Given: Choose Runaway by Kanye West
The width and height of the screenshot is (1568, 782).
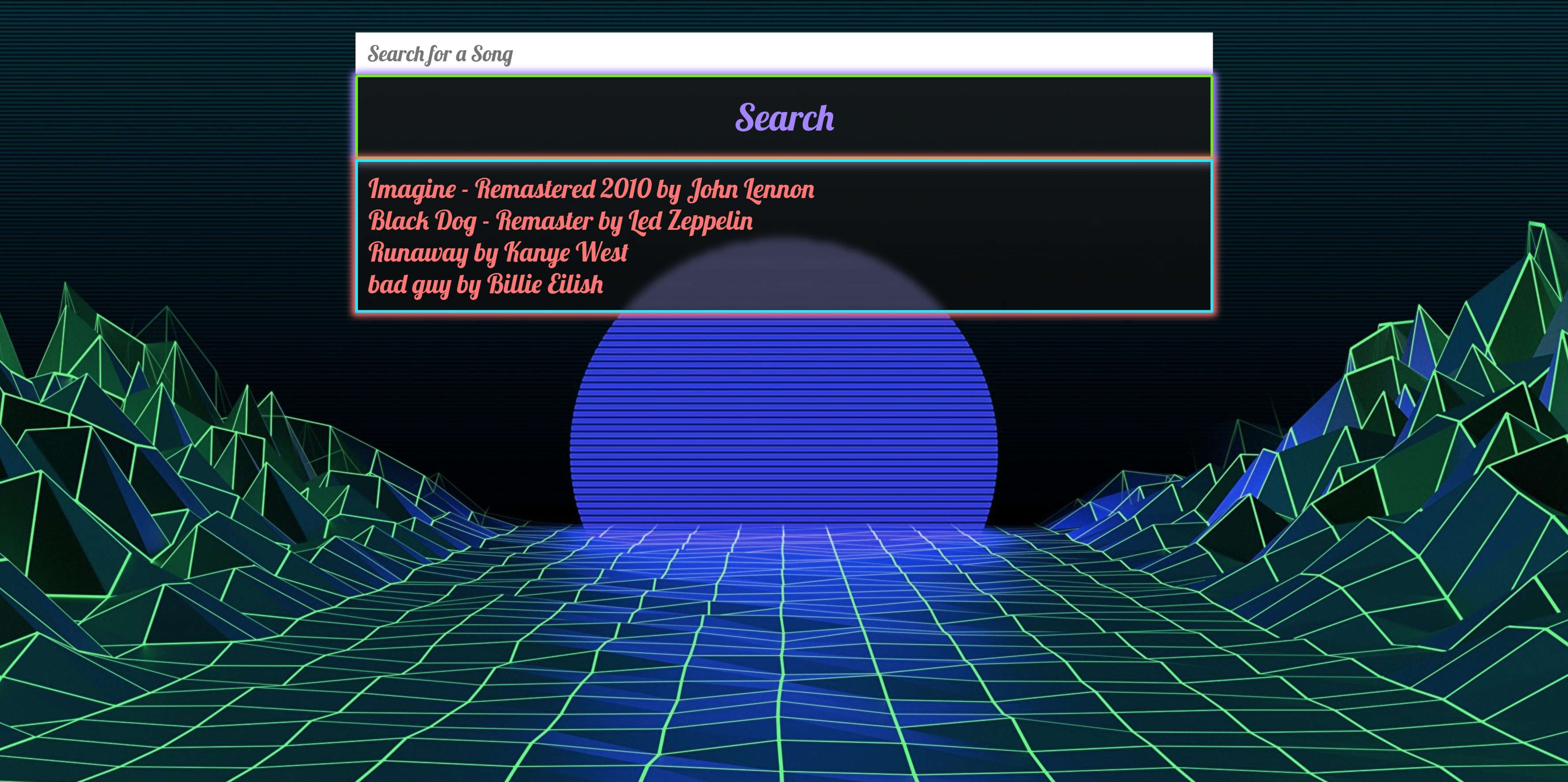Looking at the screenshot, I should [498, 253].
